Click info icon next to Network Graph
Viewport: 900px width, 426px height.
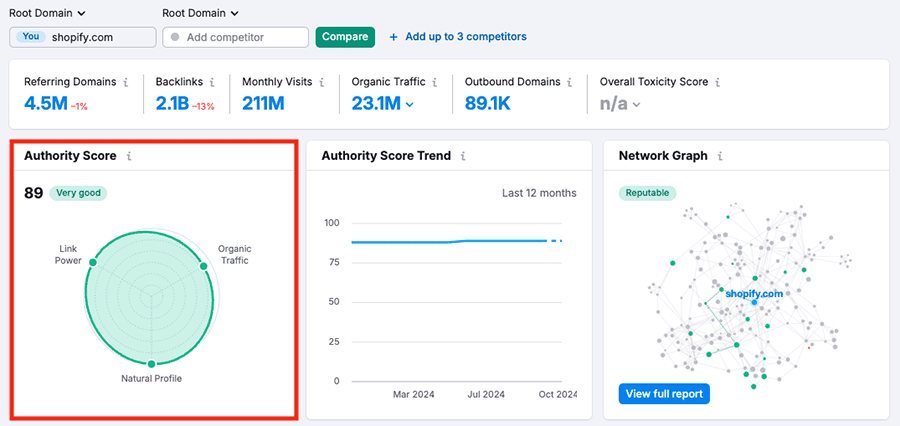(x=720, y=156)
